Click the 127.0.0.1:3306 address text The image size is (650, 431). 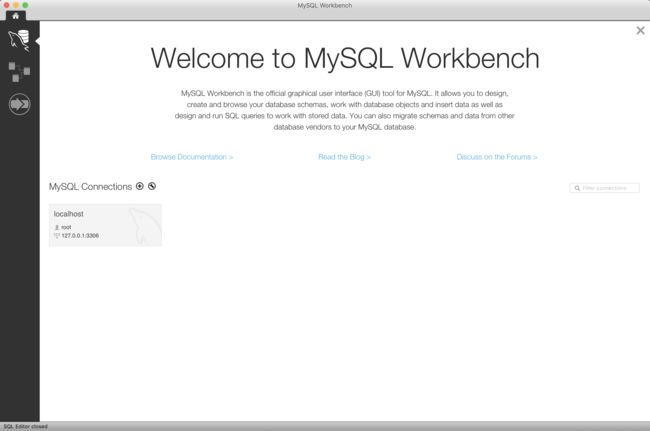(x=80, y=235)
